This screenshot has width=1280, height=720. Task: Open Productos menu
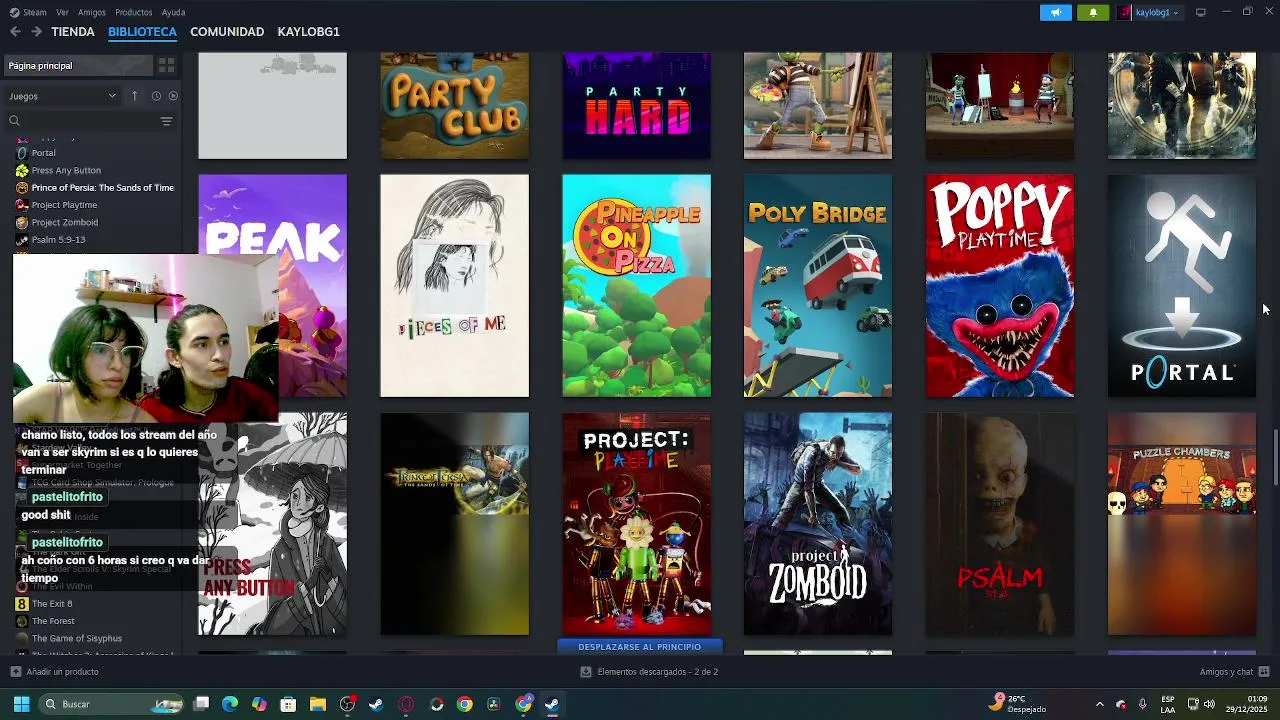[134, 12]
